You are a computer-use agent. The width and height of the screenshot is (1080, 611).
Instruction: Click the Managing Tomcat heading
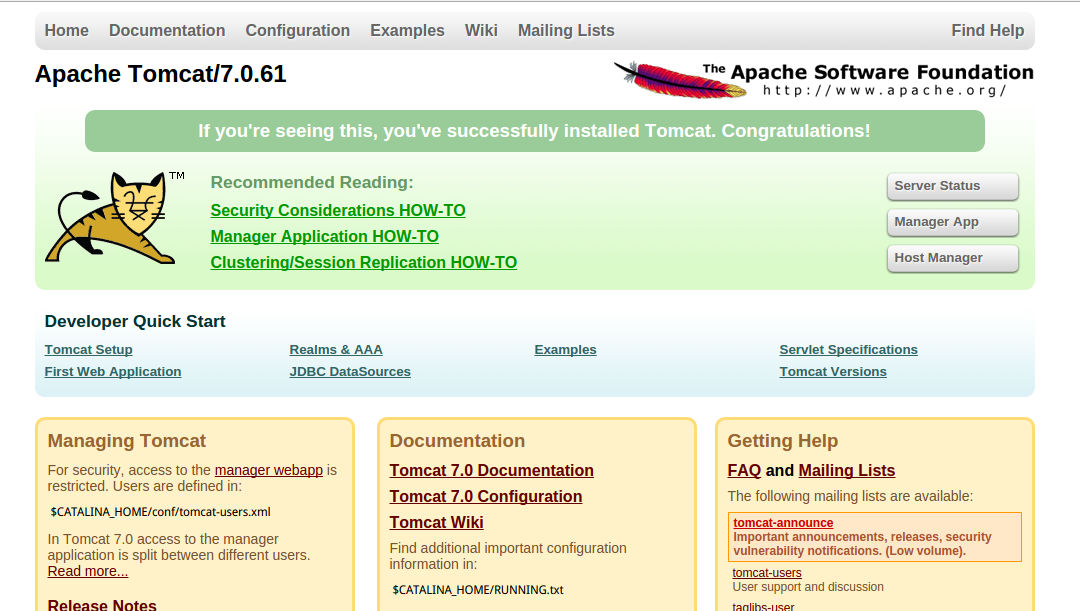click(x=127, y=441)
